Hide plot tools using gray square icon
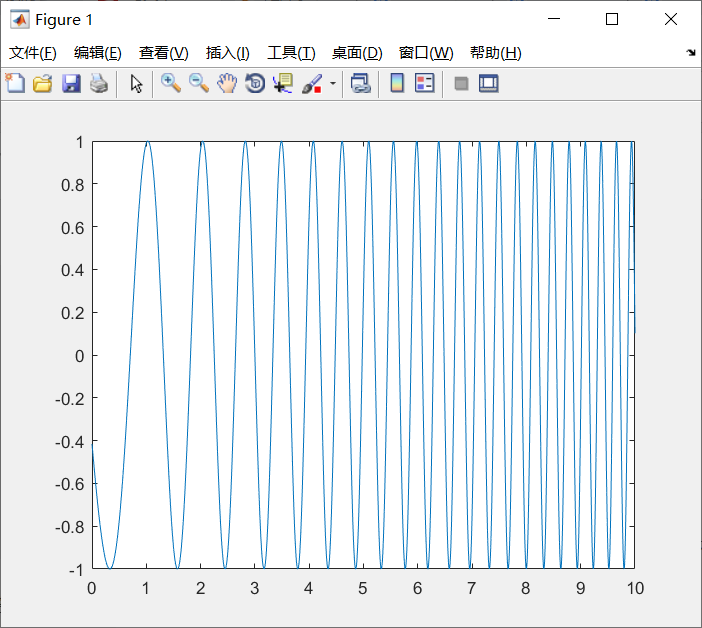Screen dimensions: 702x628 tap(461, 83)
